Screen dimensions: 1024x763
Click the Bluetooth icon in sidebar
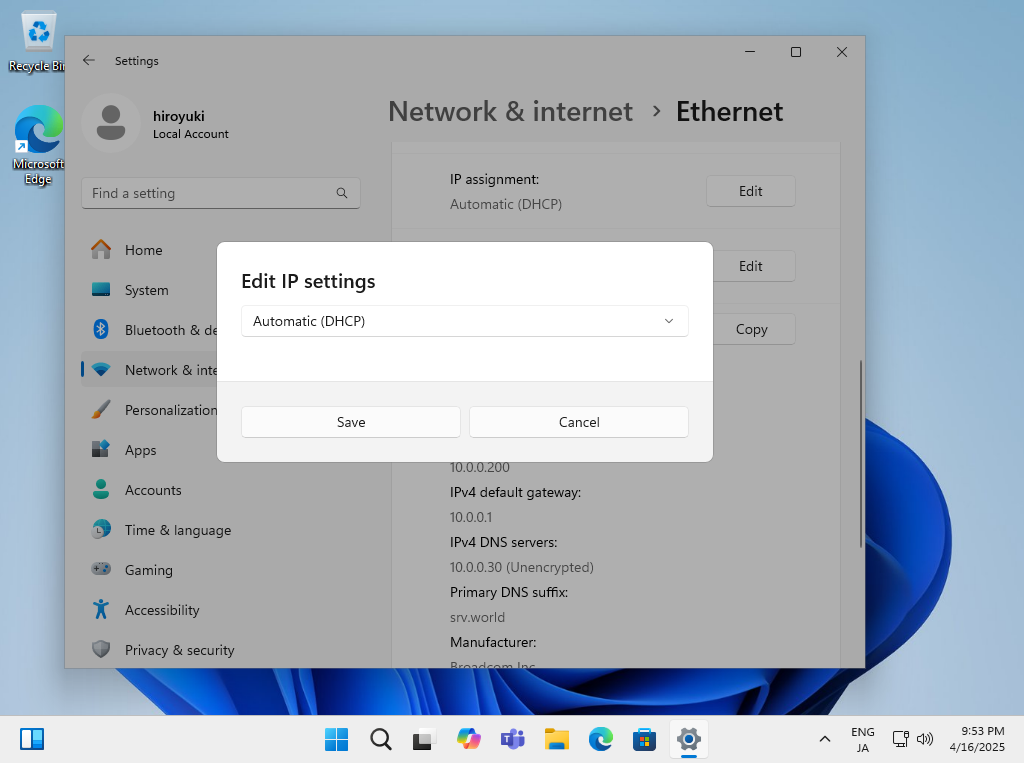click(101, 329)
